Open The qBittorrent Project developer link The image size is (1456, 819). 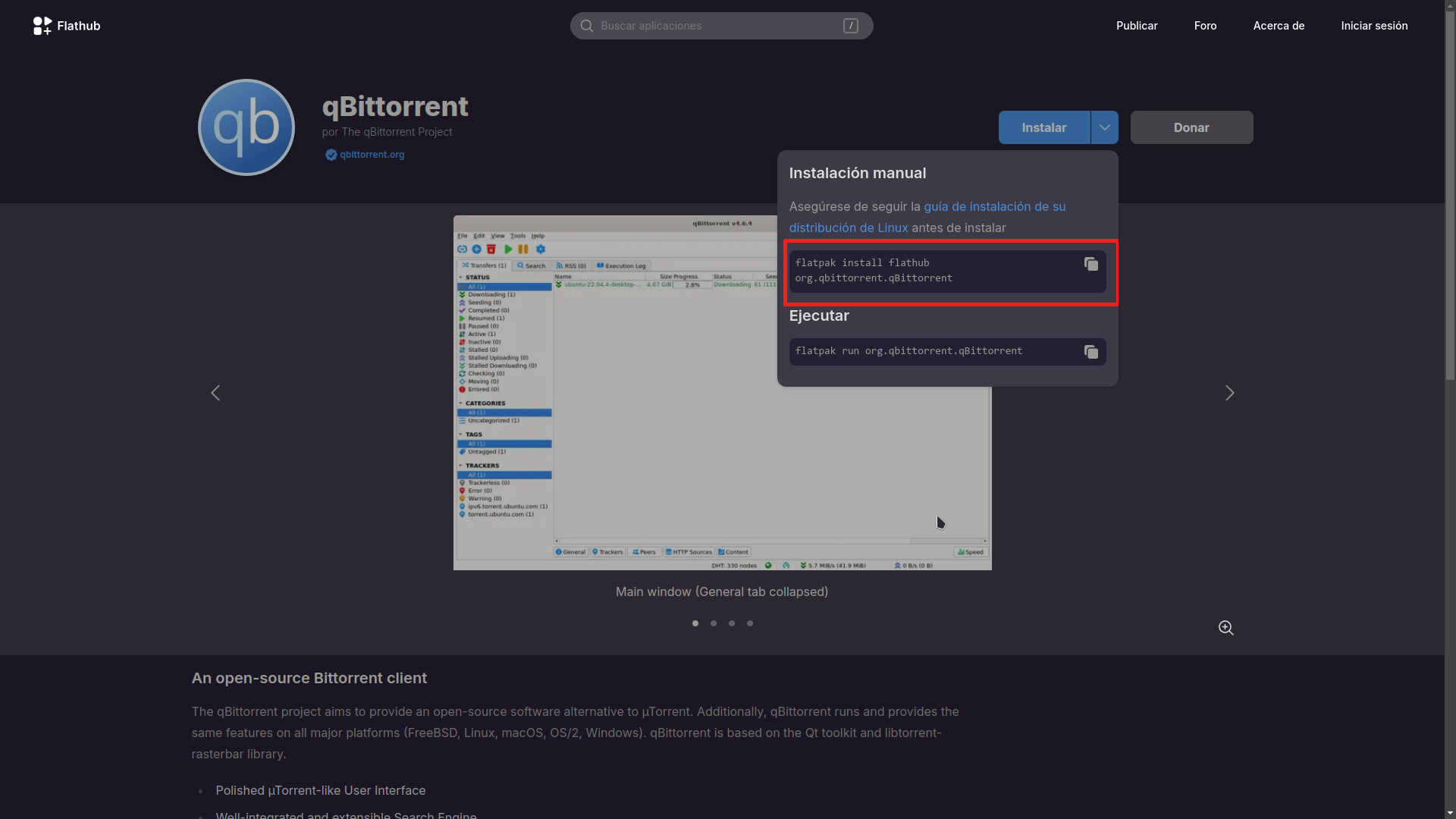pyautogui.click(x=397, y=132)
